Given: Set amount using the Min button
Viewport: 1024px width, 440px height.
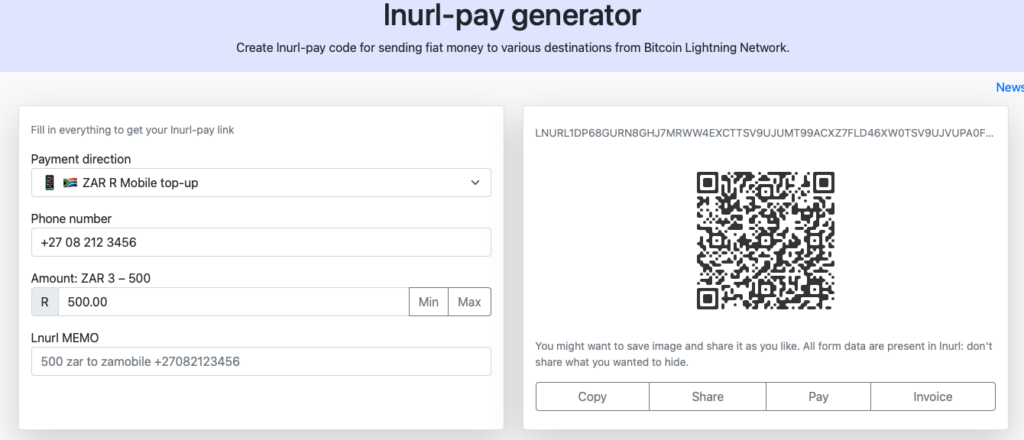Looking at the screenshot, I should [428, 302].
